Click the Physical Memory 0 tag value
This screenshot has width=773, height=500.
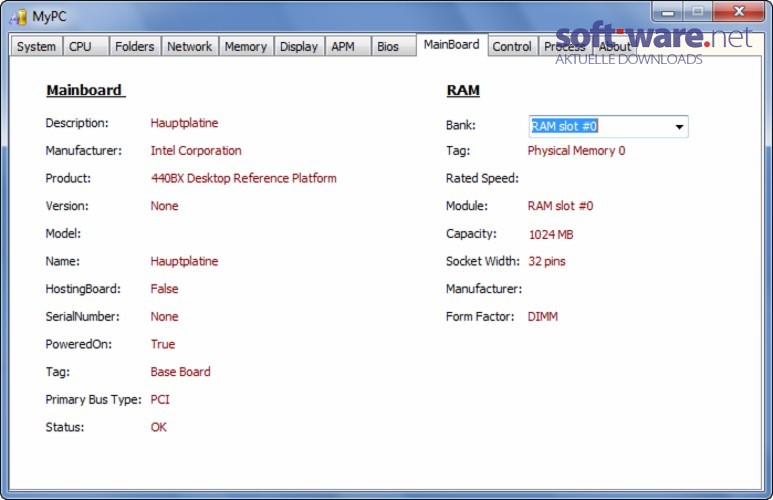click(x=576, y=150)
